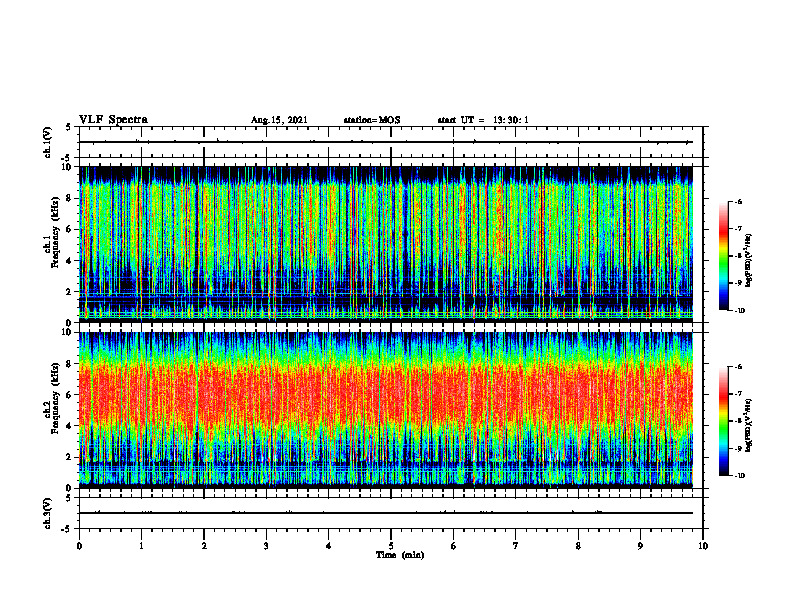Click the "Time (min)" x-axis label
Screen dimensions: 792x612
(400, 555)
